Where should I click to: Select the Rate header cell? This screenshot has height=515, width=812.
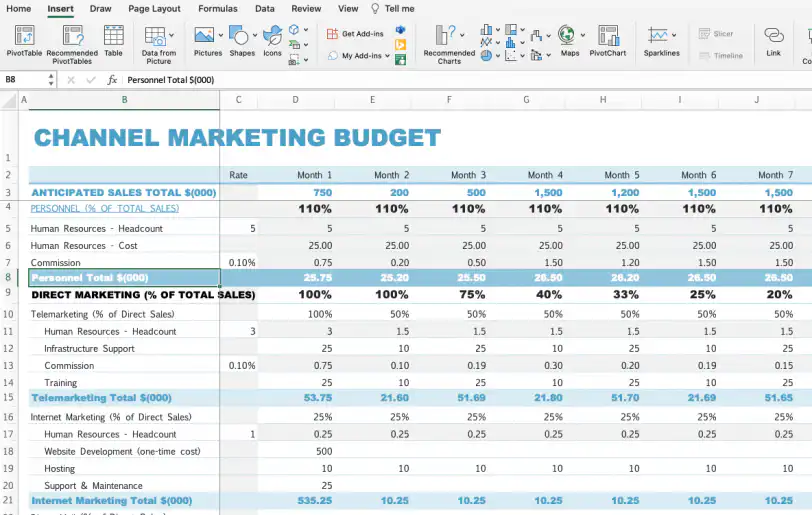pos(238,175)
